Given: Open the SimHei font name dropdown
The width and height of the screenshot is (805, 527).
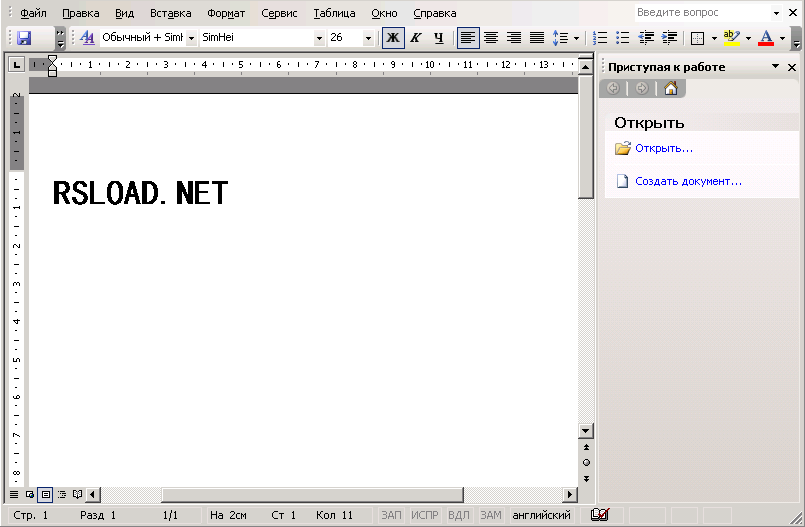Looking at the screenshot, I should (319, 38).
